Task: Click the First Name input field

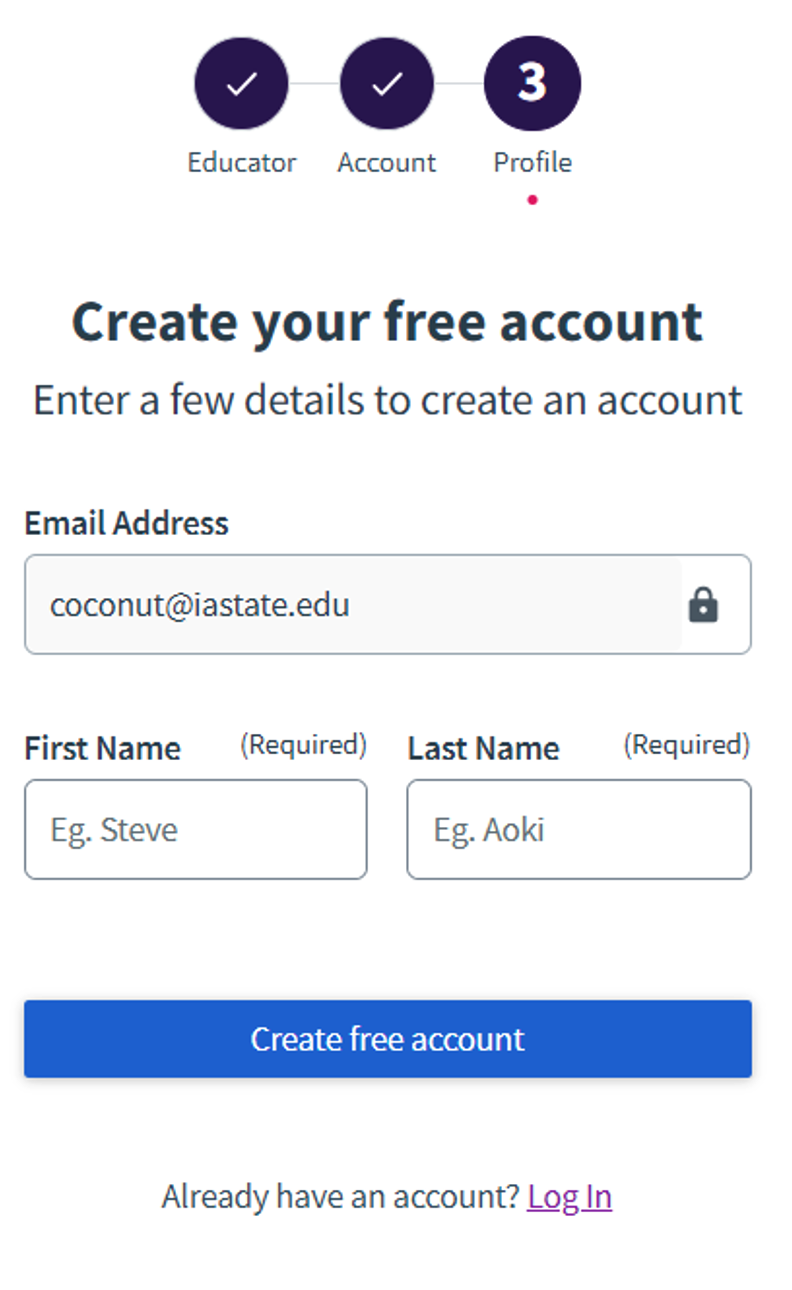Action: pos(195,830)
